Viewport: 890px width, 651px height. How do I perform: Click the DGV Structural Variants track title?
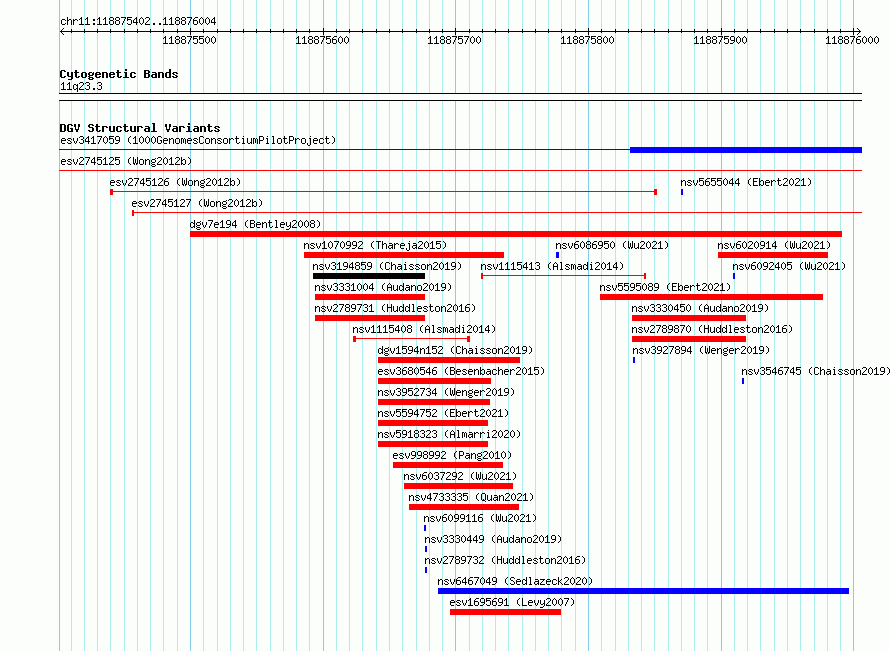click(x=140, y=128)
